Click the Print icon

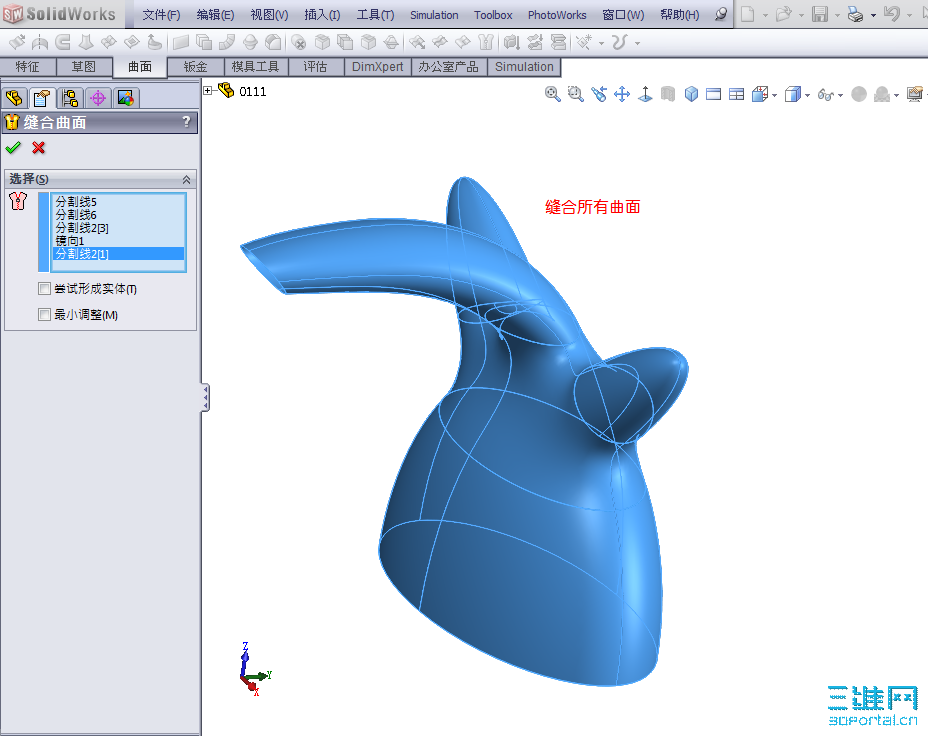855,14
